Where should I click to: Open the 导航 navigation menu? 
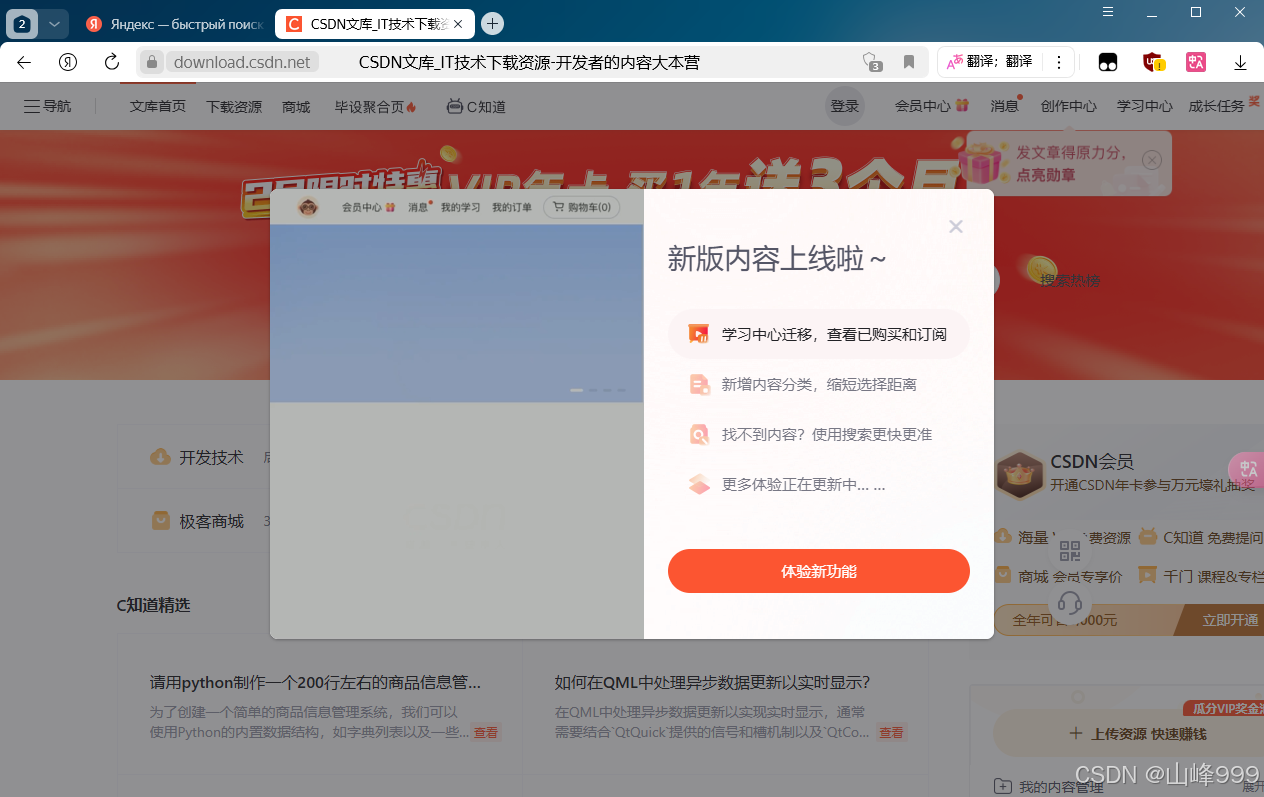tap(48, 106)
